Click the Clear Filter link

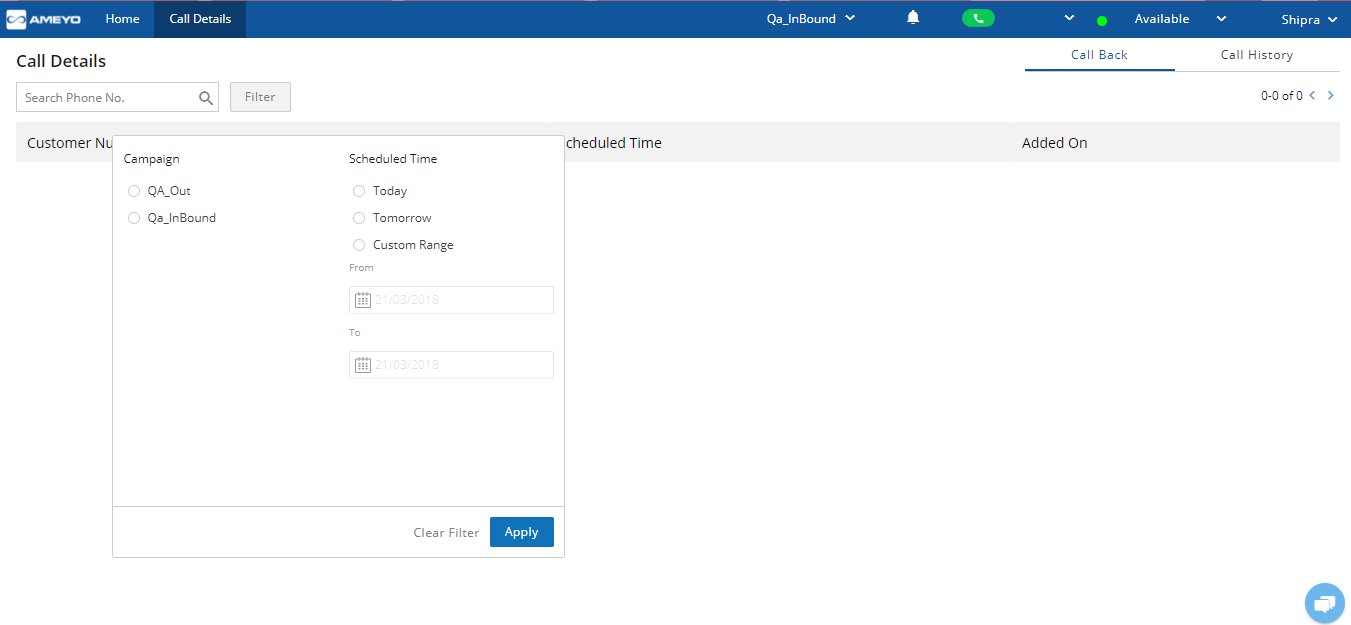coord(446,532)
